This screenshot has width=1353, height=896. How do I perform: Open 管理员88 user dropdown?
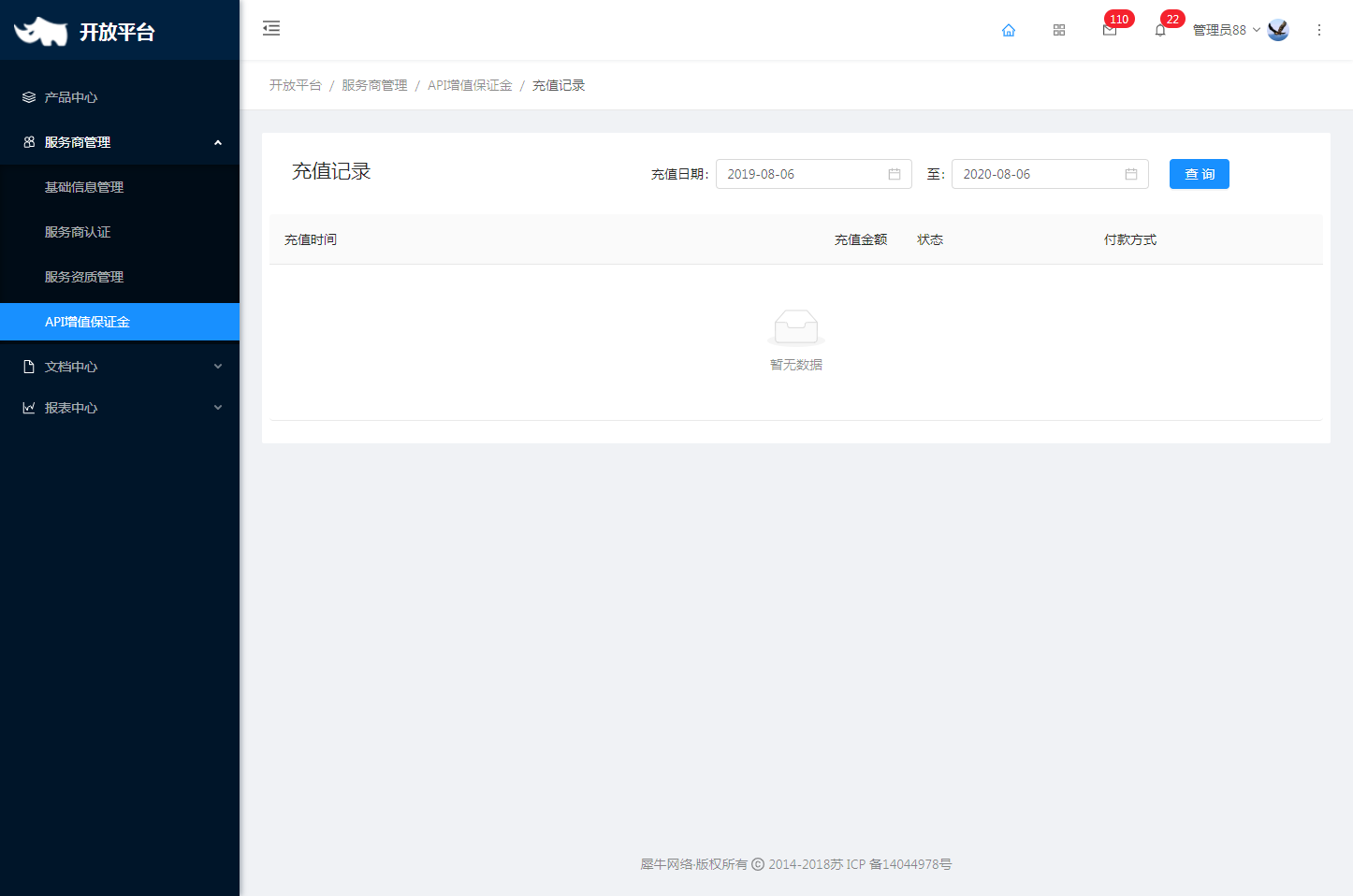click(x=1227, y=30)
